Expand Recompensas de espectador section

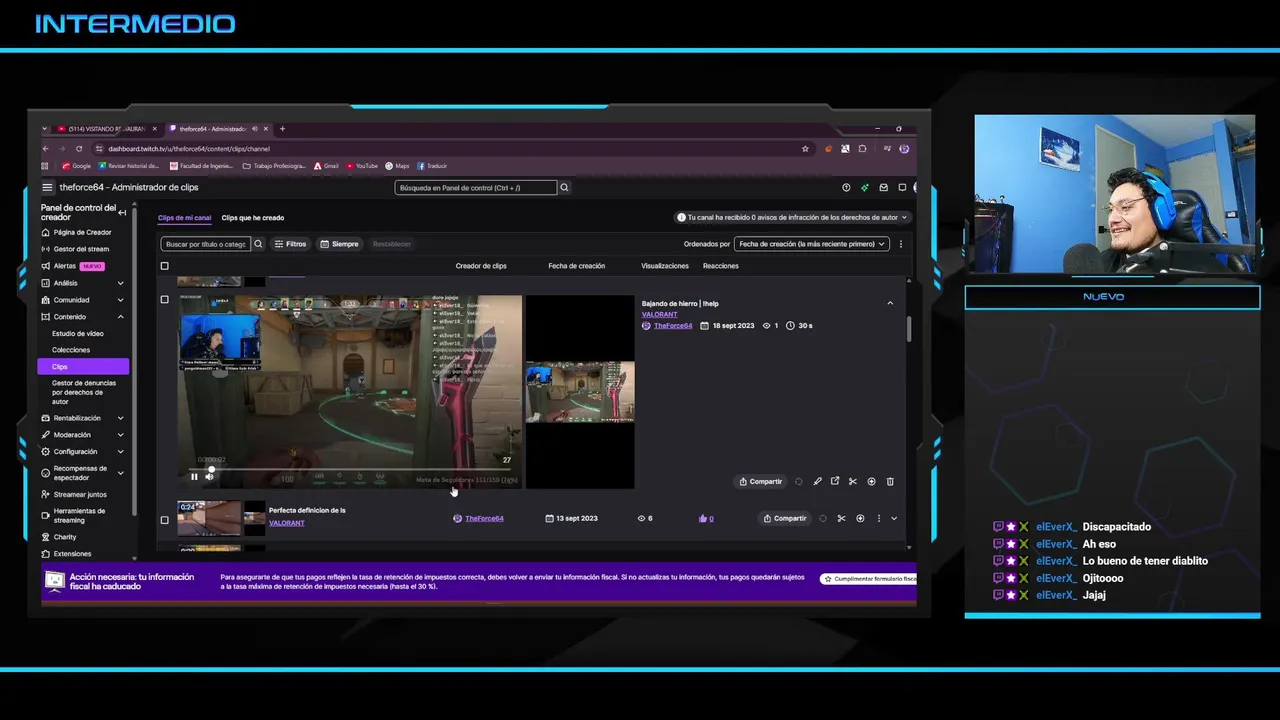121,473
